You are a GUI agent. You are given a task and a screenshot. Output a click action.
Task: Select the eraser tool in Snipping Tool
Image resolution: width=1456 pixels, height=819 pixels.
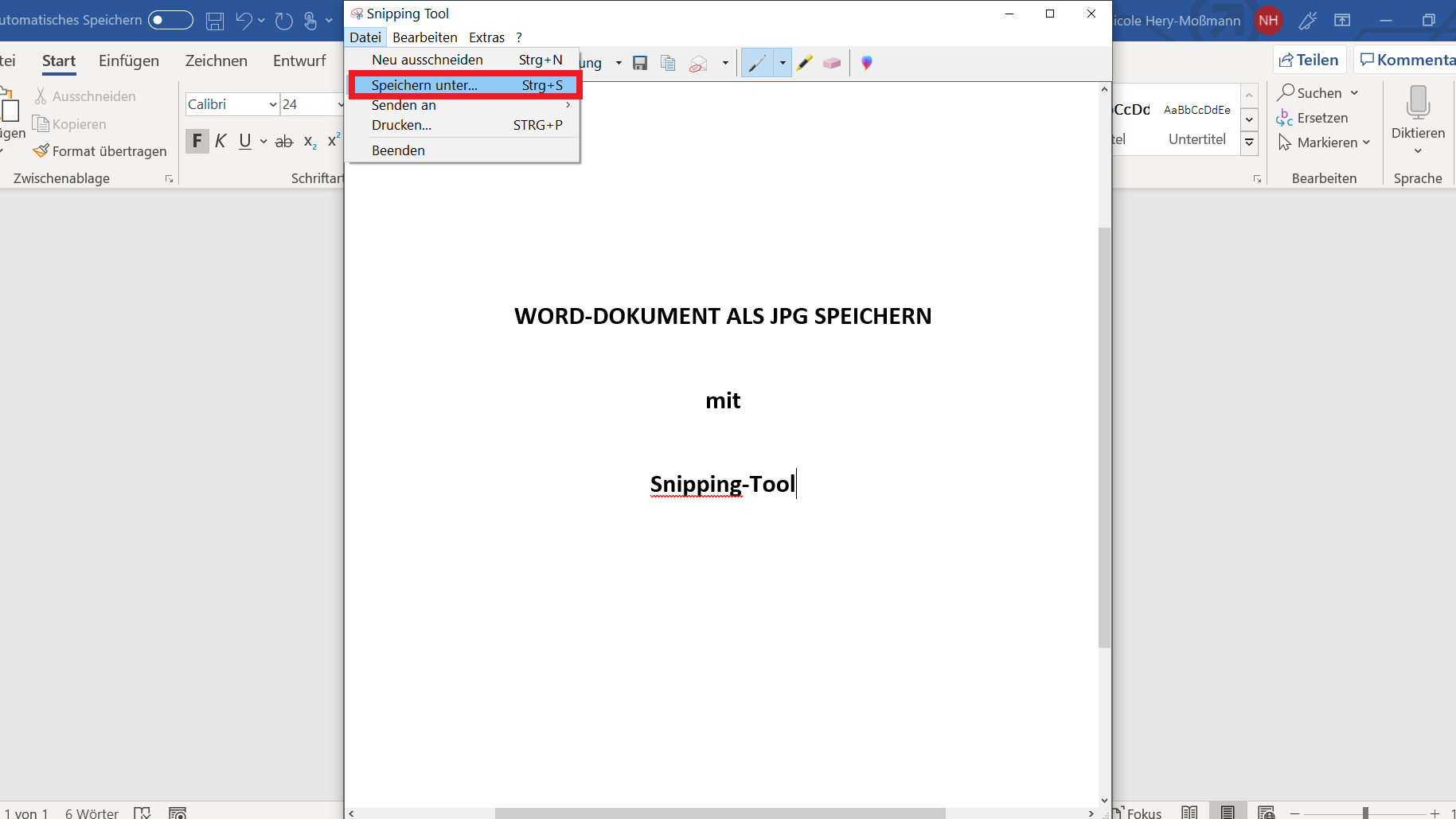click(832, 63)
